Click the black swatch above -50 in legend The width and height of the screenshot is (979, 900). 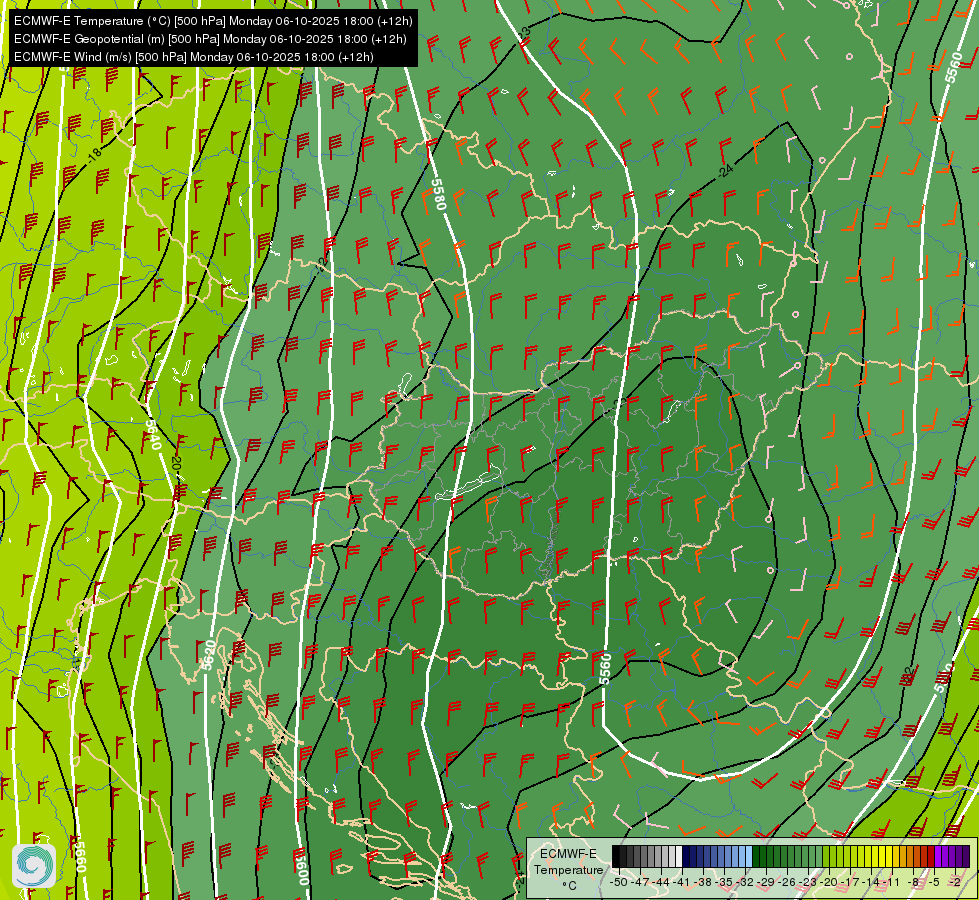[x=616, y=856]
